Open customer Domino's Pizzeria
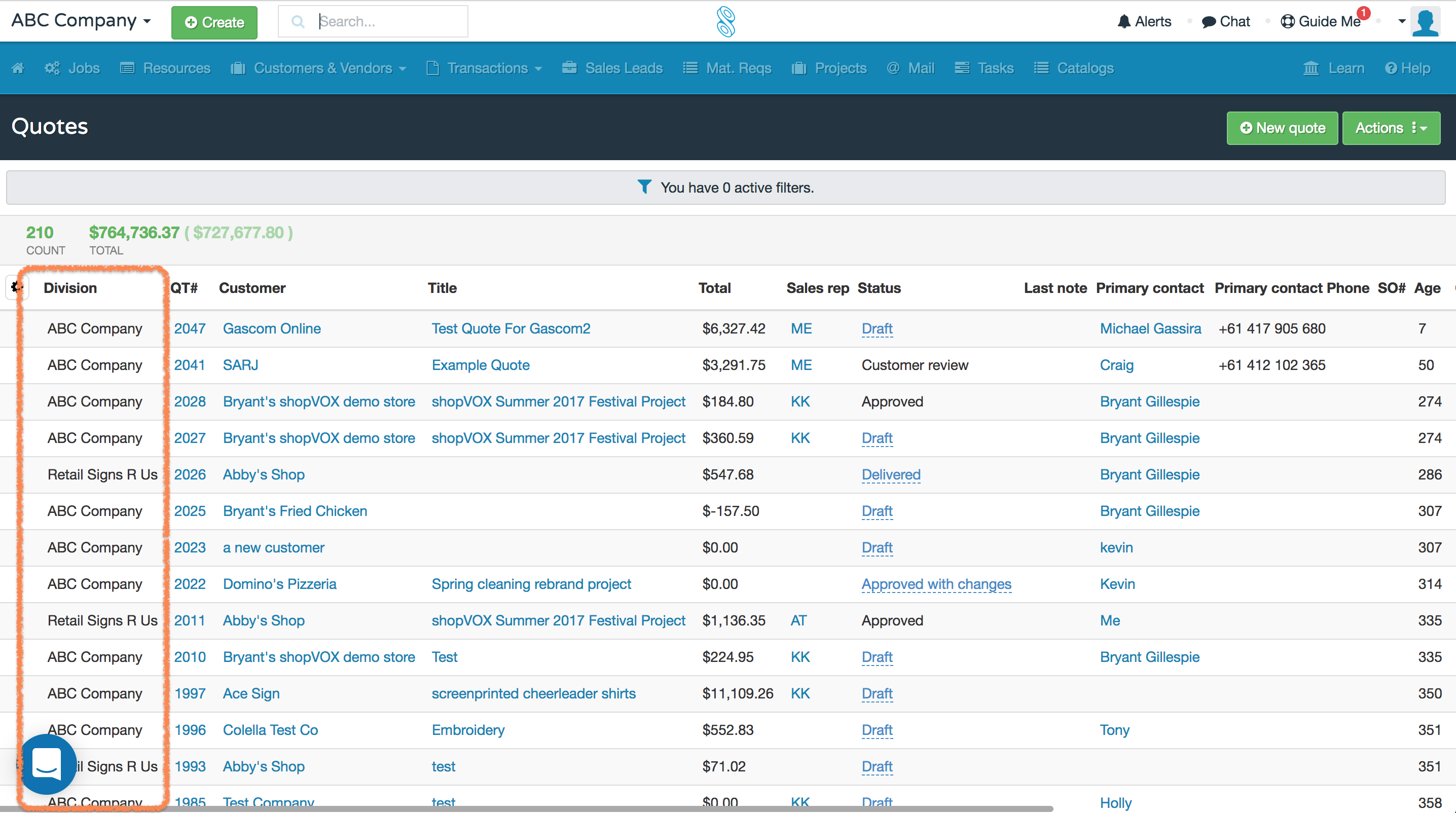The width and height of the screenshot is (1456, 813). pos(279,583)
